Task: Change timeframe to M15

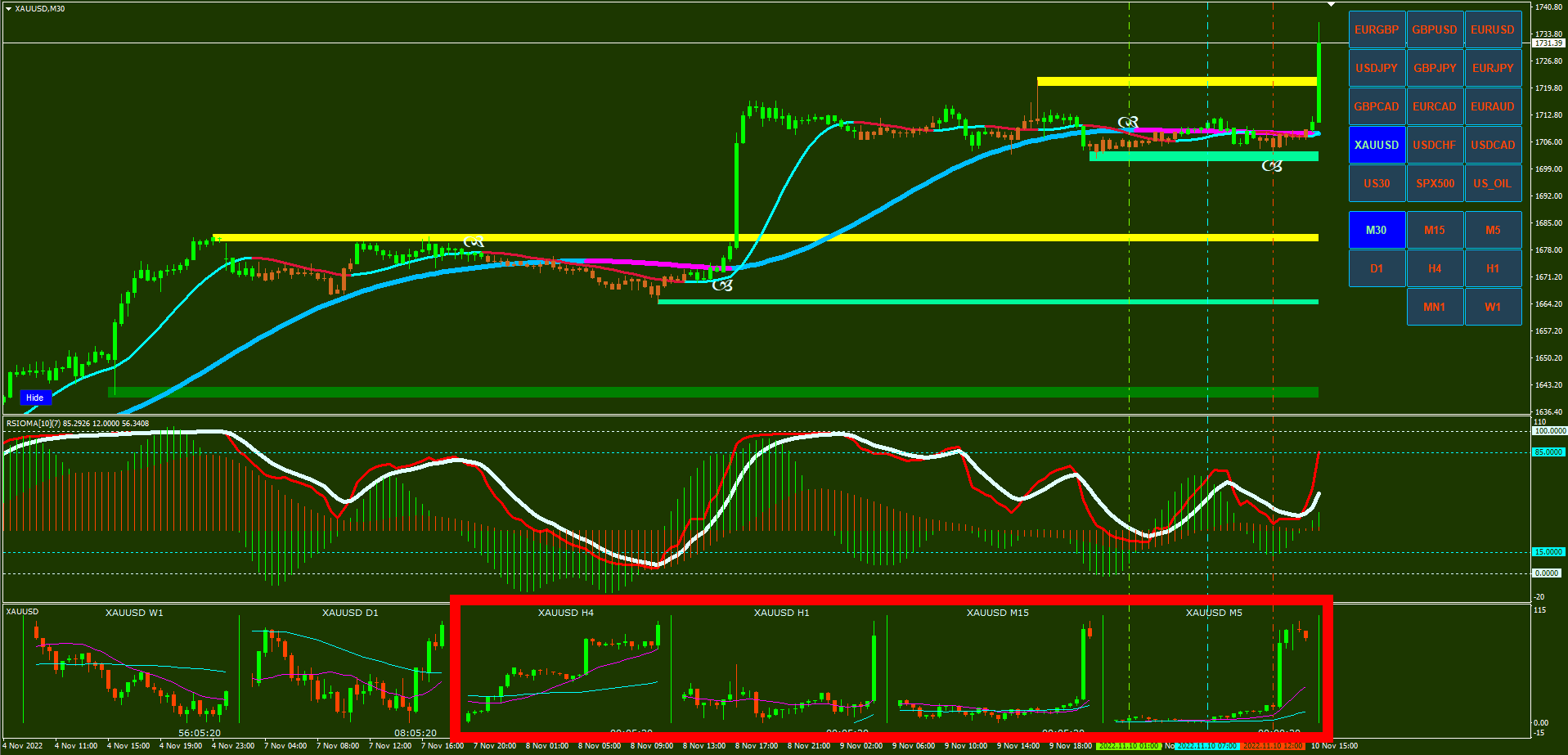Action: pyautogui.click(x=1435, y=230)
